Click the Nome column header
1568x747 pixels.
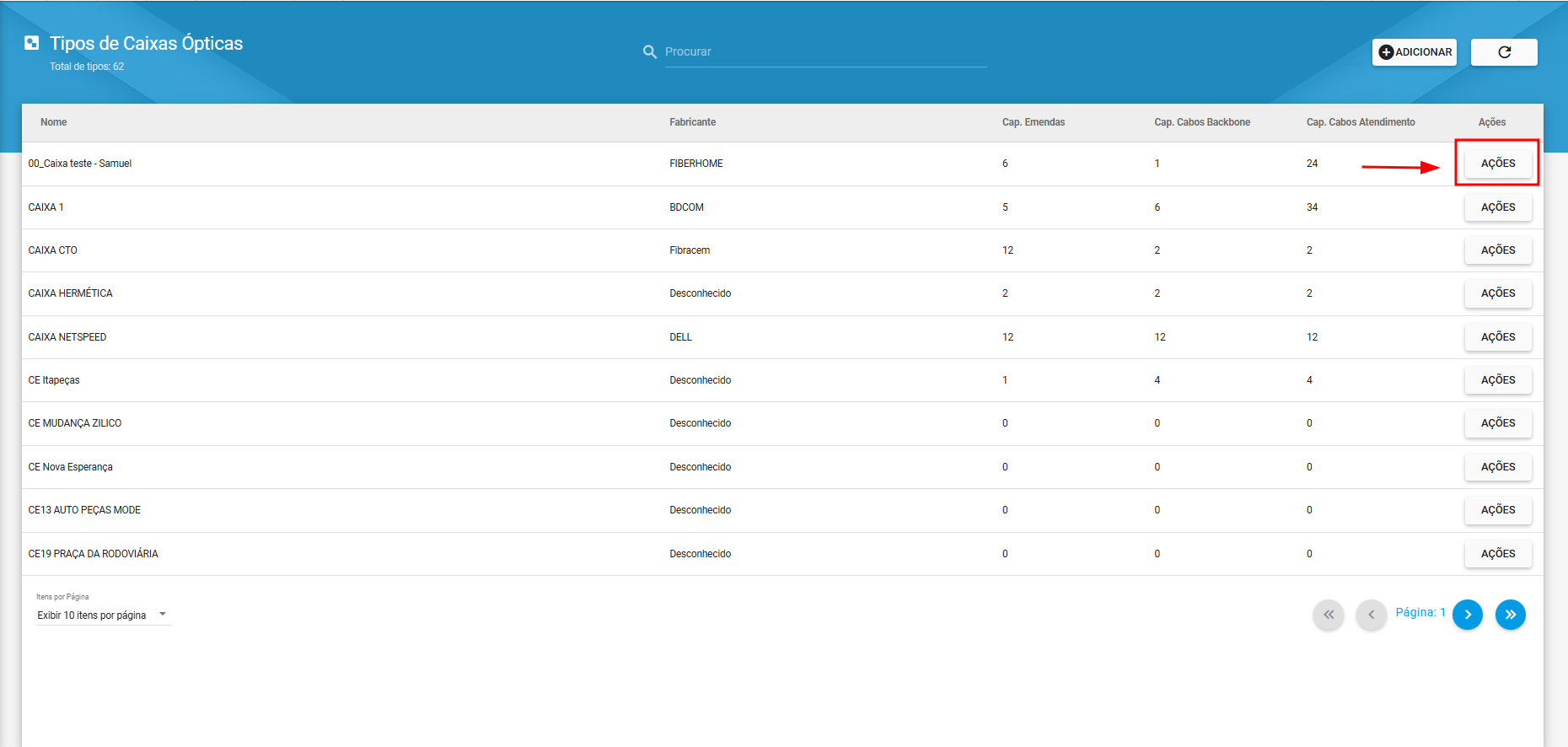[53, 122]
